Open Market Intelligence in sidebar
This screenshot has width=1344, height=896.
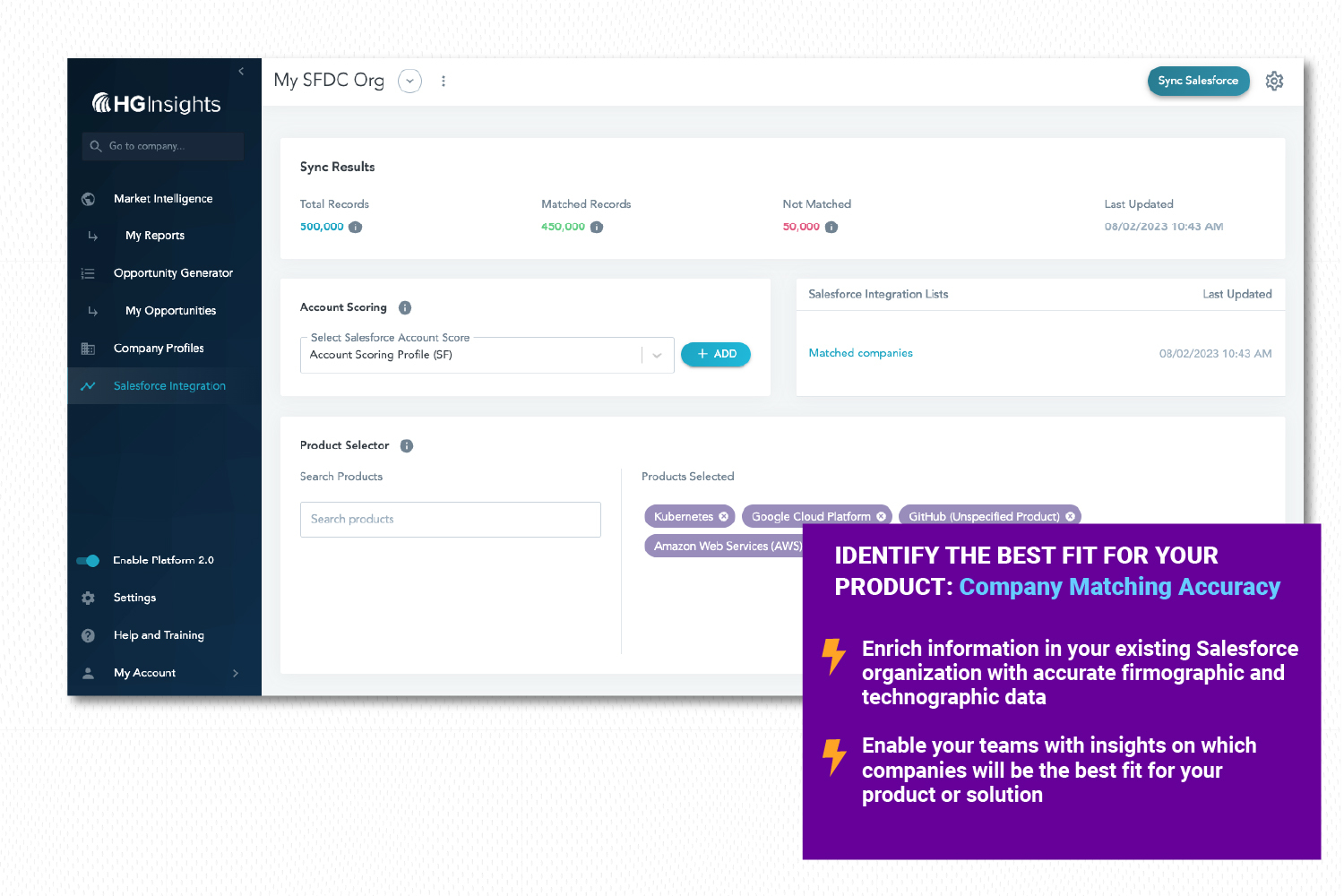click(163, 199)
